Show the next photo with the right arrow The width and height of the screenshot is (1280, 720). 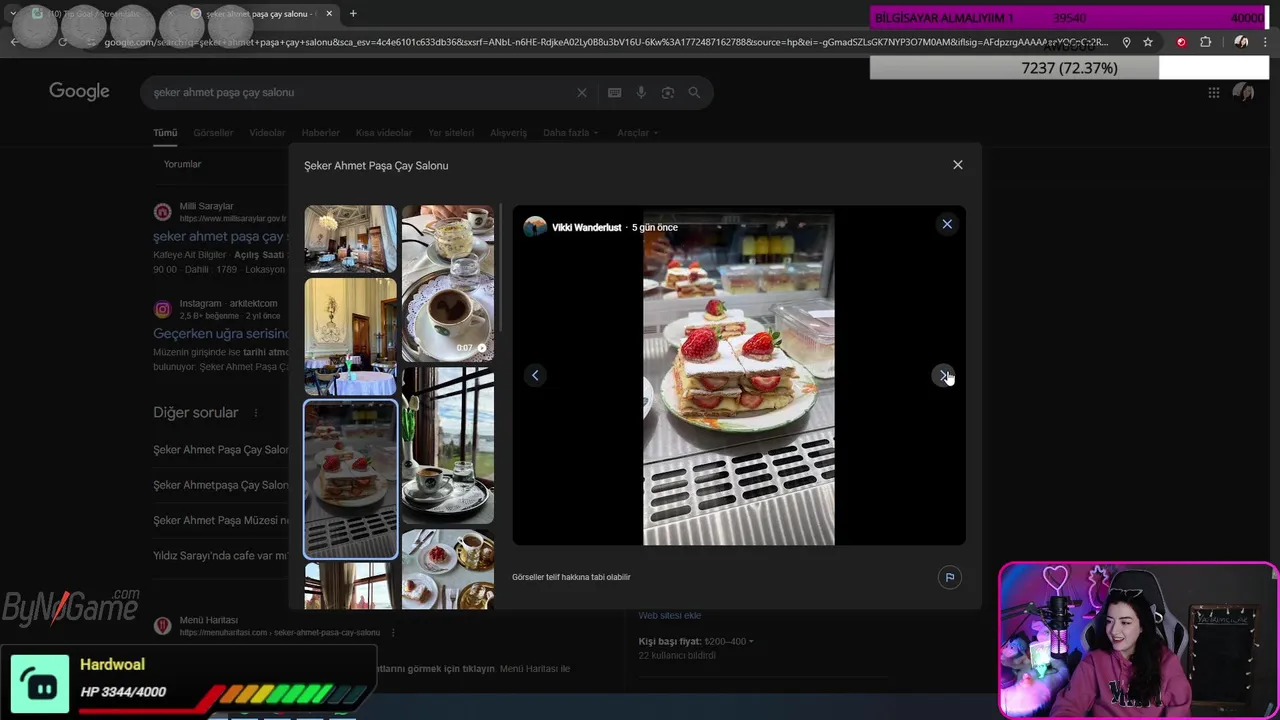944,376
